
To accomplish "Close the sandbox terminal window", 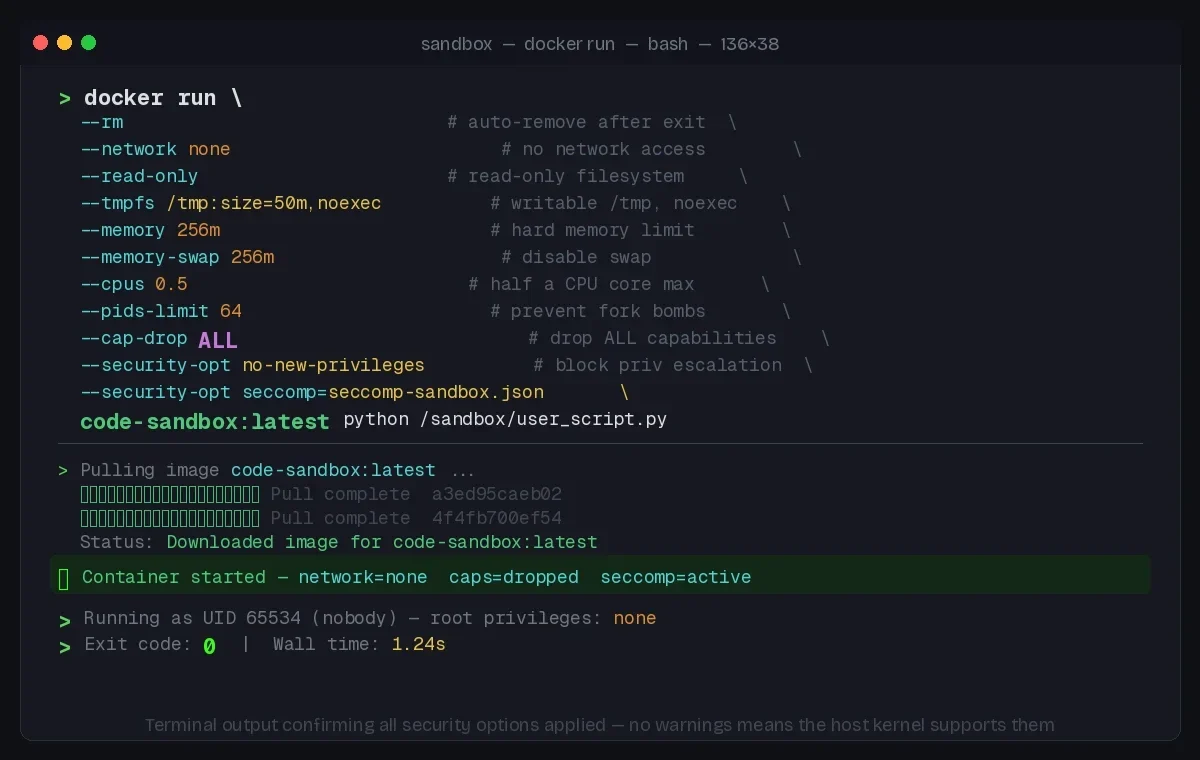I will click(x=40, y=42).
